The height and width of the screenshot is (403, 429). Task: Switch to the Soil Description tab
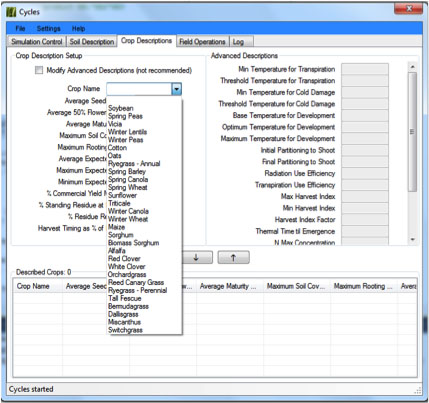pos(92,42)
